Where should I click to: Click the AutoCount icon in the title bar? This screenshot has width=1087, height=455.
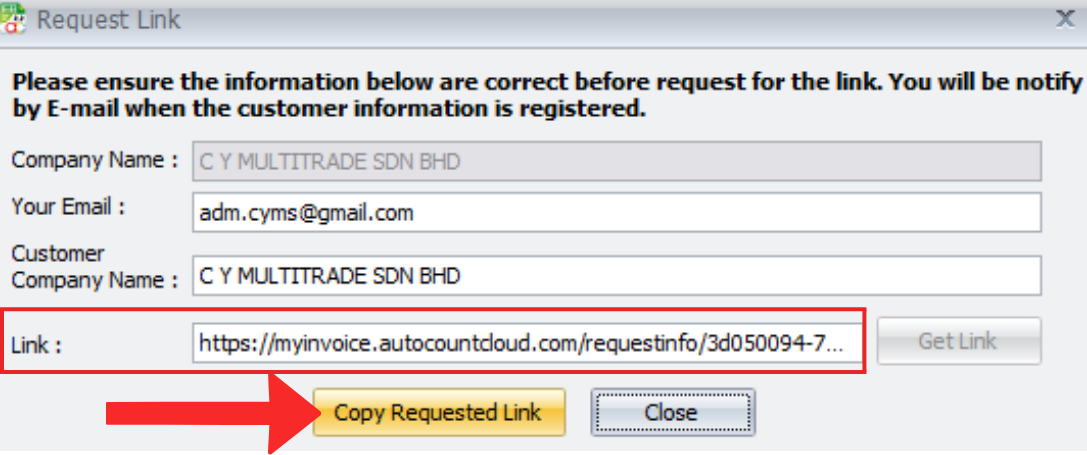(13, 18)
